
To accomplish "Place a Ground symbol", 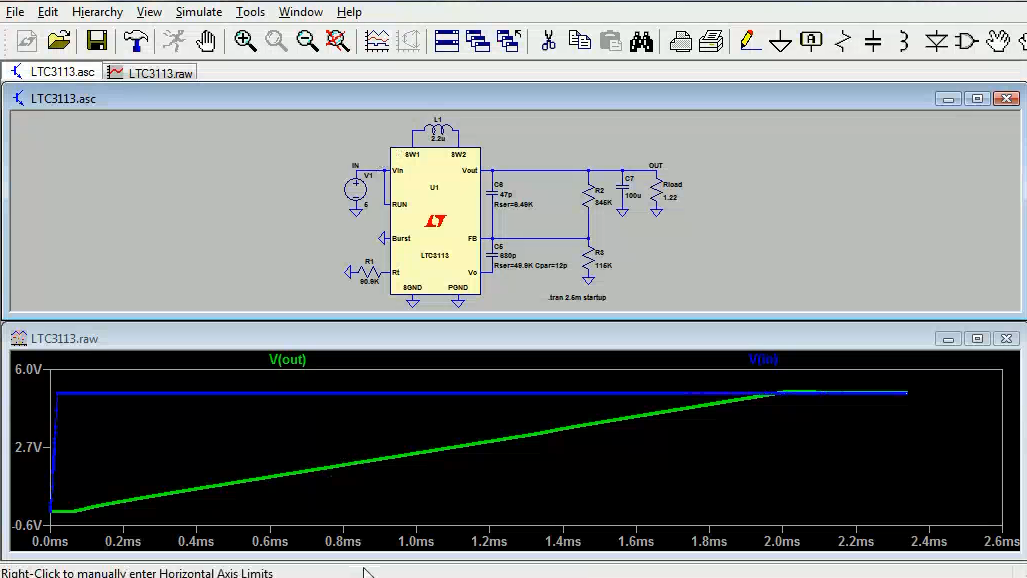I will click(x=780, y=42).
